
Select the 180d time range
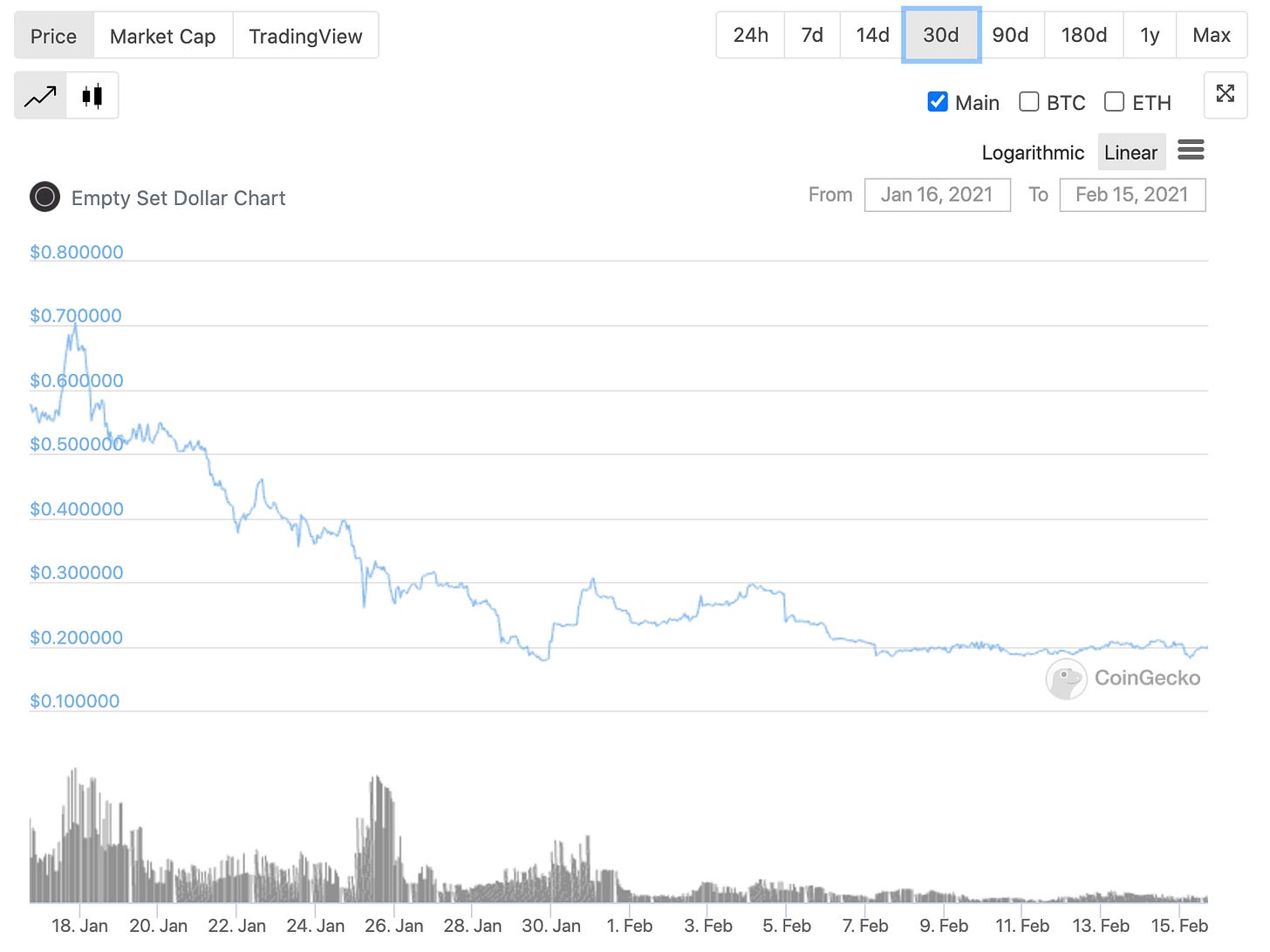pyautogui.click(x=1084, y=35)
